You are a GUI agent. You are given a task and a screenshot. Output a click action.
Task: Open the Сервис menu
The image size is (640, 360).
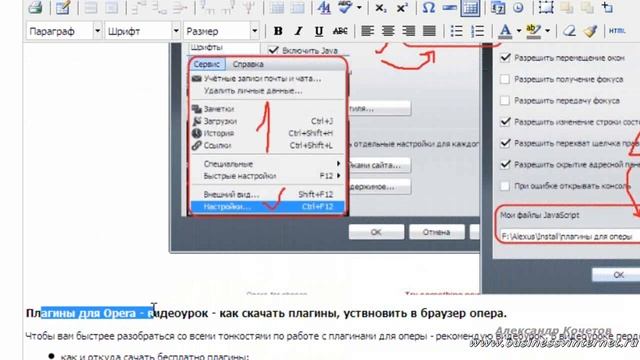click(x=207, y=64)
